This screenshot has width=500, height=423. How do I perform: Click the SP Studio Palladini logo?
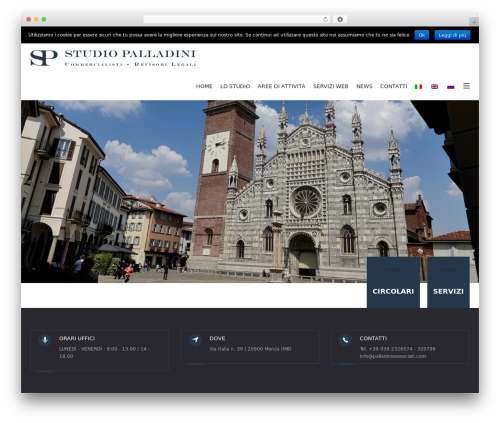(x=113, y=58)
